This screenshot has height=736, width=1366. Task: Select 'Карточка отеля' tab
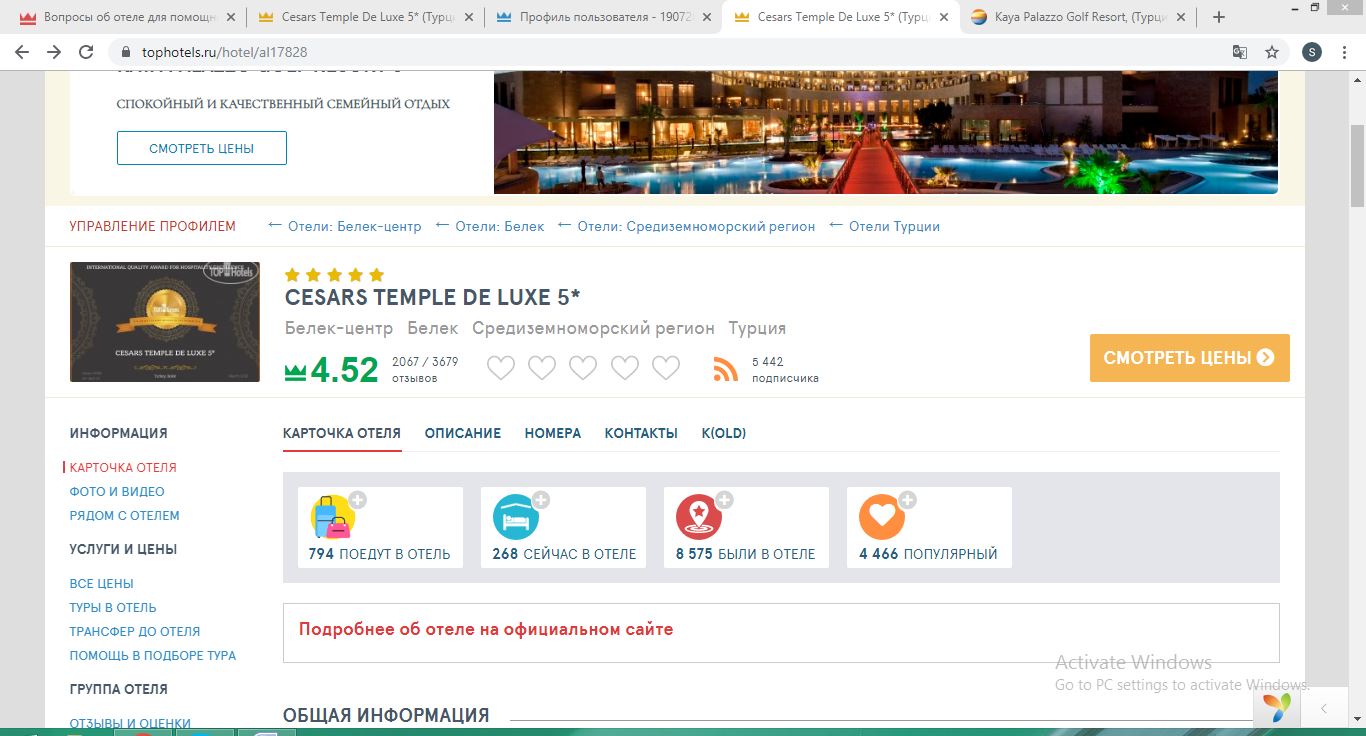[x=342, y=433]
